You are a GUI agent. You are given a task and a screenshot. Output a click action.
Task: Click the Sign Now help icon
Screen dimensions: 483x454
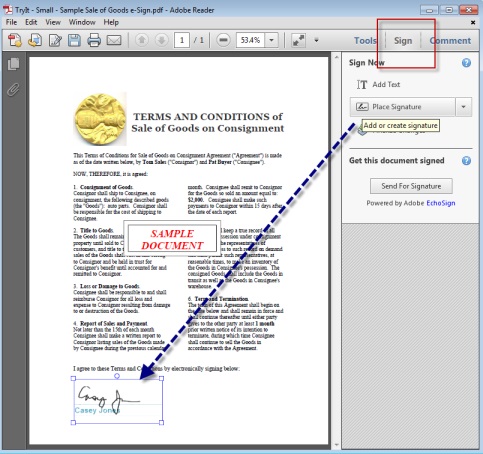(466, 63)
